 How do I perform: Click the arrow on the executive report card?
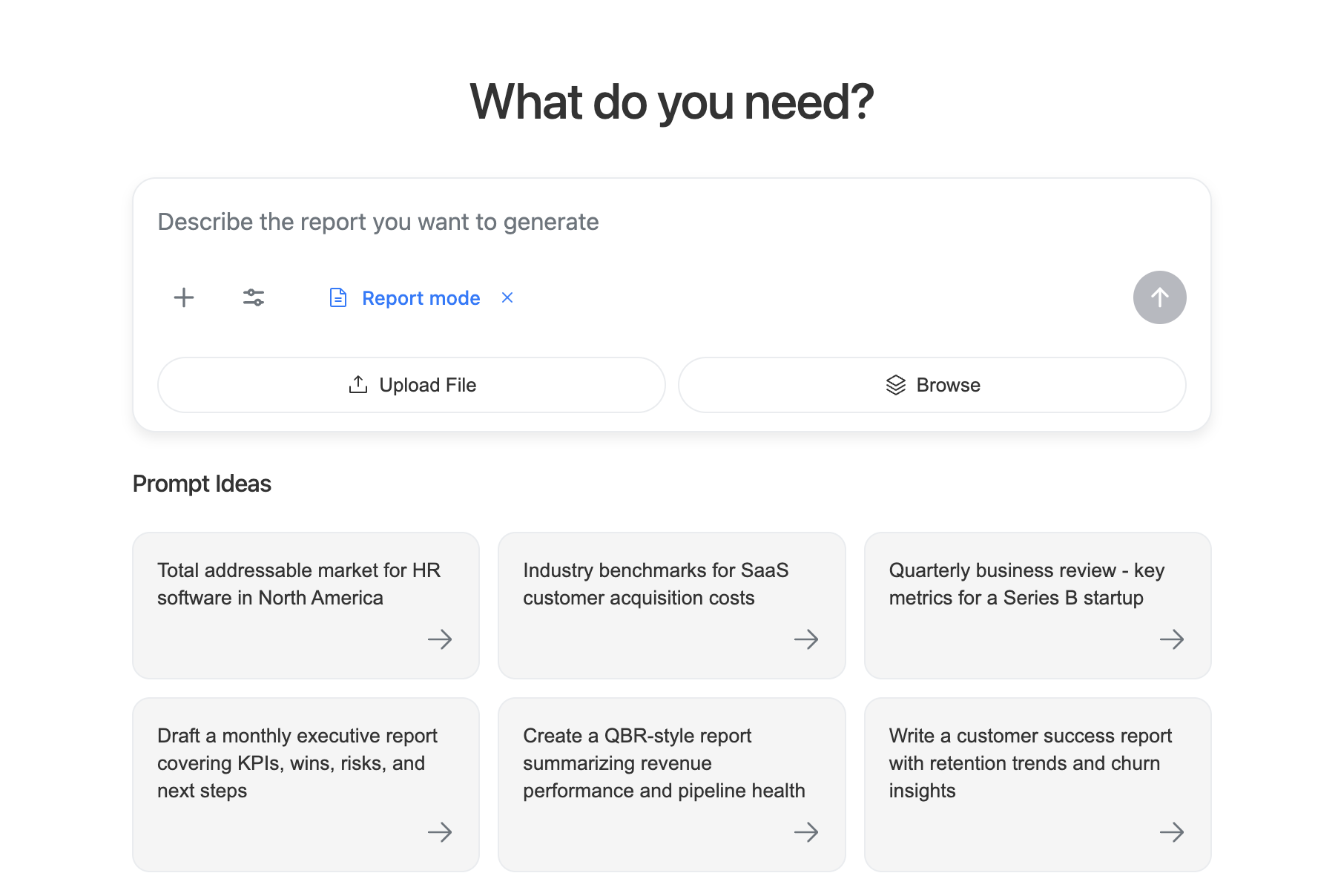[x=440, y=832]
